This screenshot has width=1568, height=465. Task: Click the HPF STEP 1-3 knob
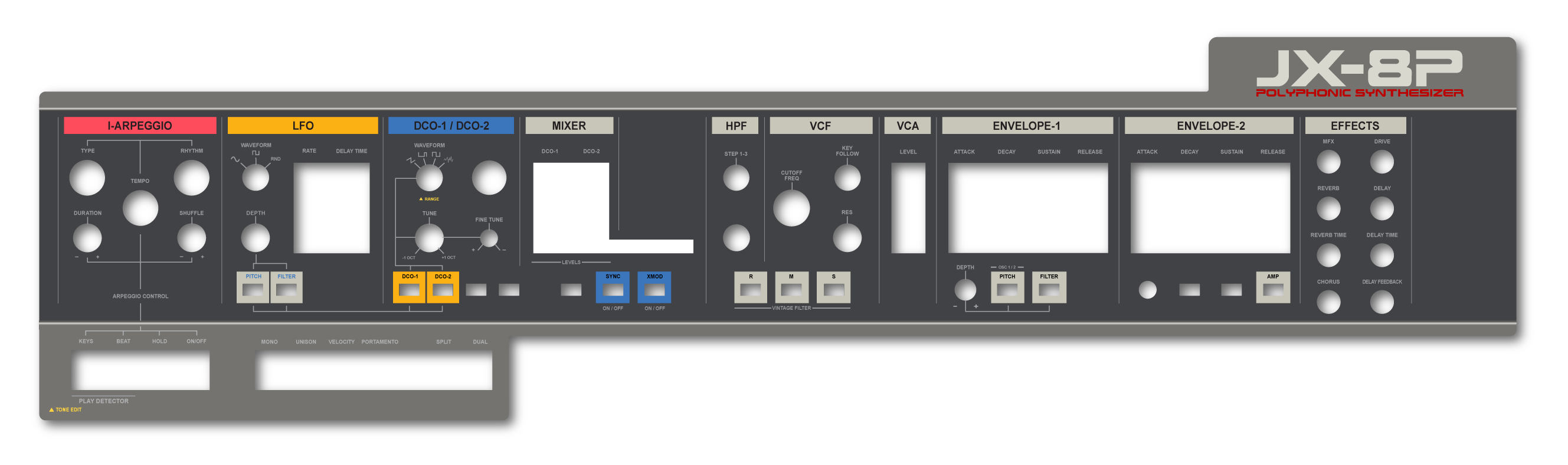coord(736,178)
